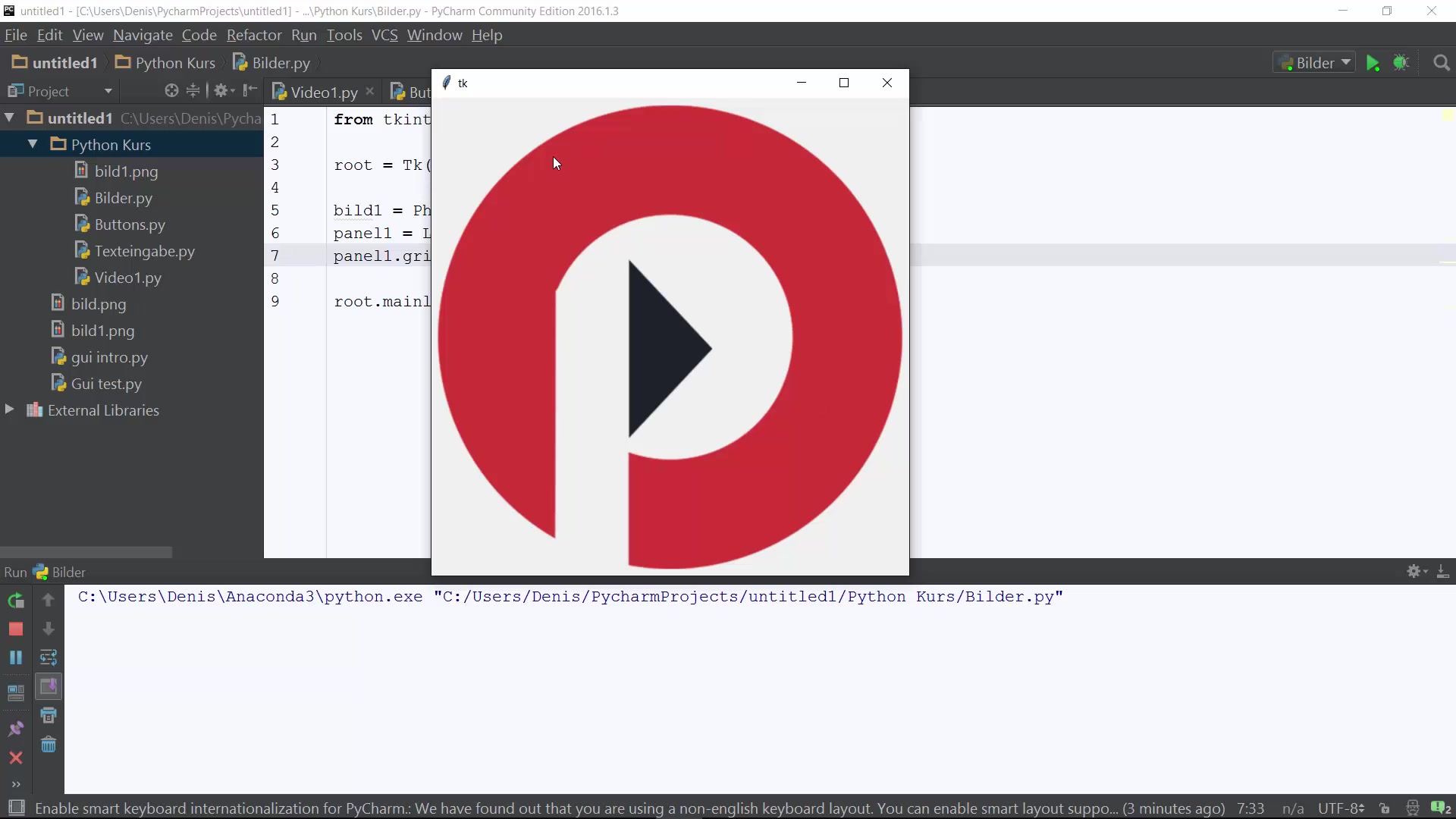Toggle Scroll to End of console

pyautogui.click(x=49, y=687)
